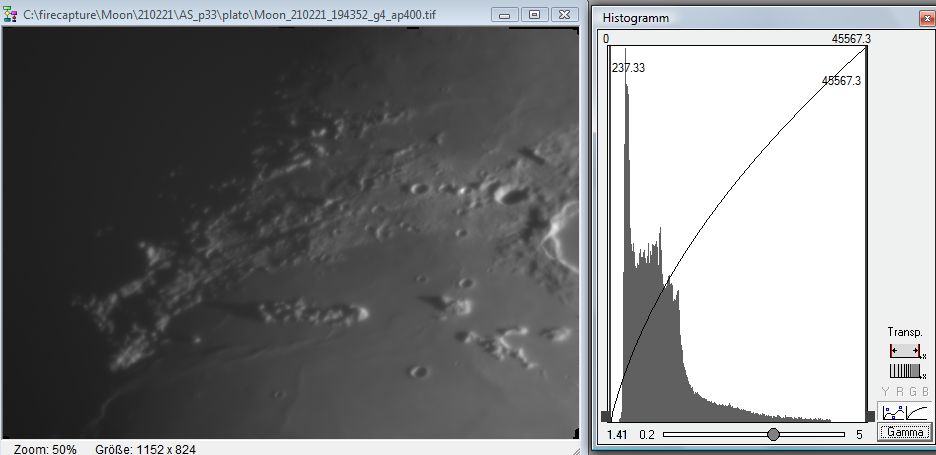Screen dimensions: 936x455
Task: Click the Zoom: 50% status text
Action: (45, 449)
